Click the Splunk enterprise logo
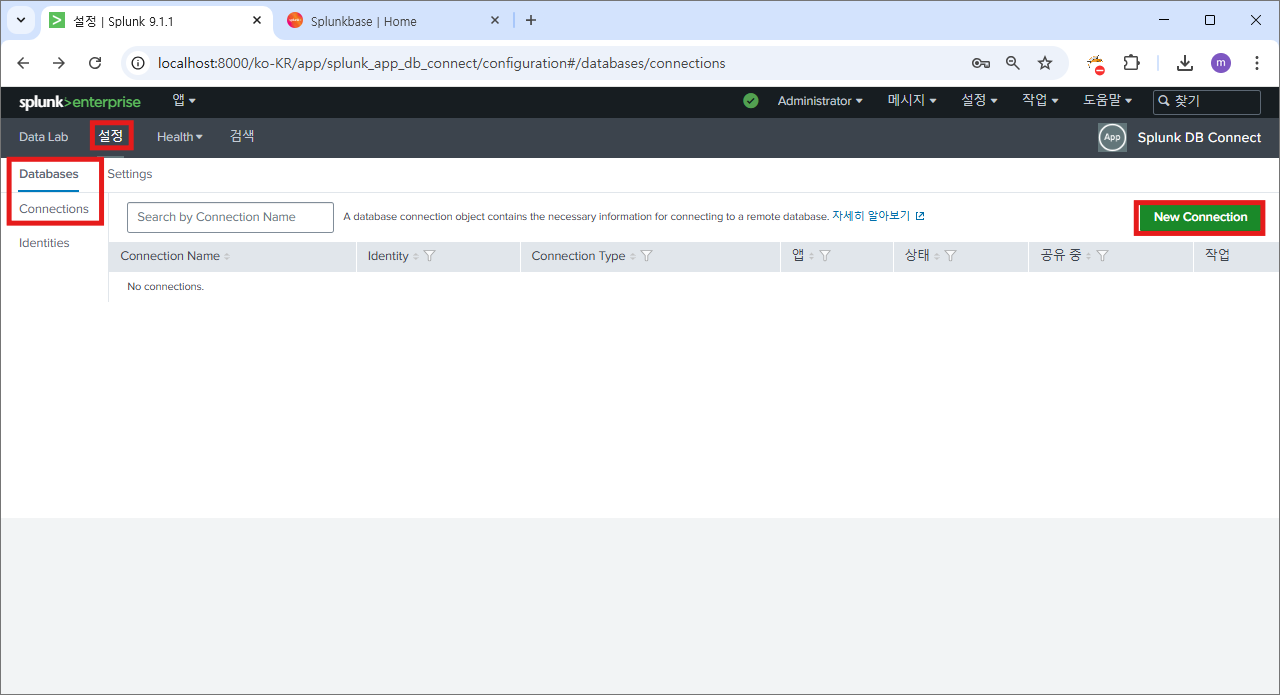 pyautogui.click(x=80, y=101)
